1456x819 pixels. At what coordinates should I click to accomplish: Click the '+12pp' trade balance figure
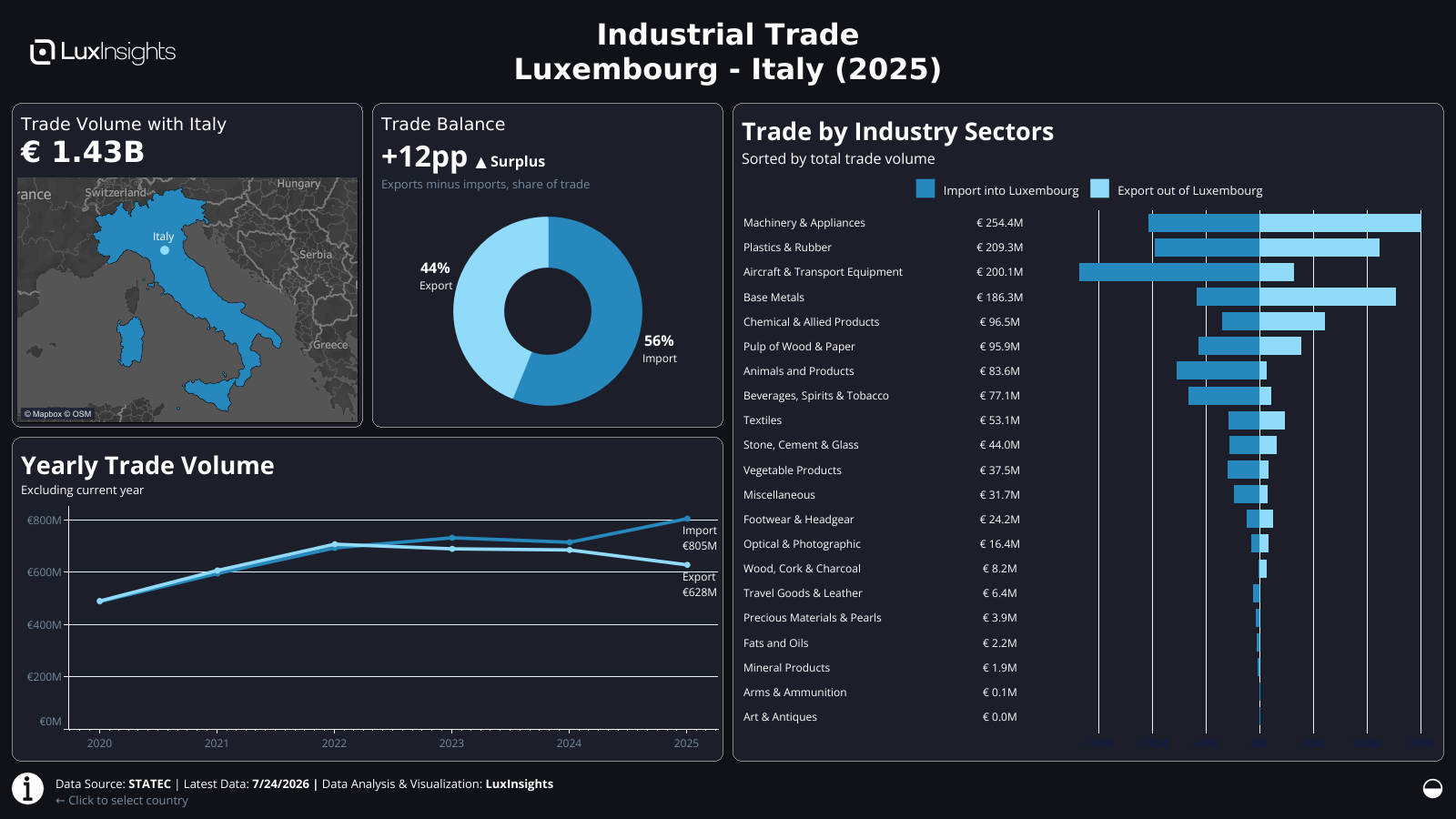tap(424, 157)
